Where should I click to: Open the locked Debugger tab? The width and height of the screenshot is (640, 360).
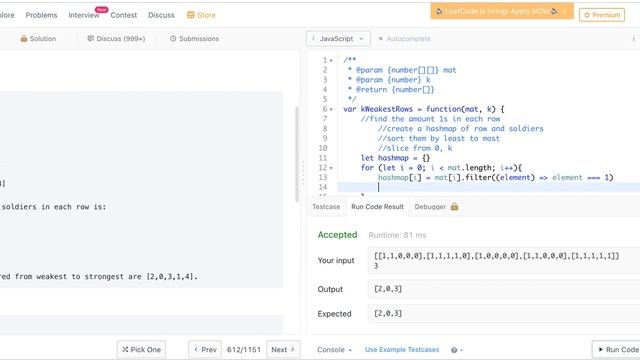pos(436,207)
